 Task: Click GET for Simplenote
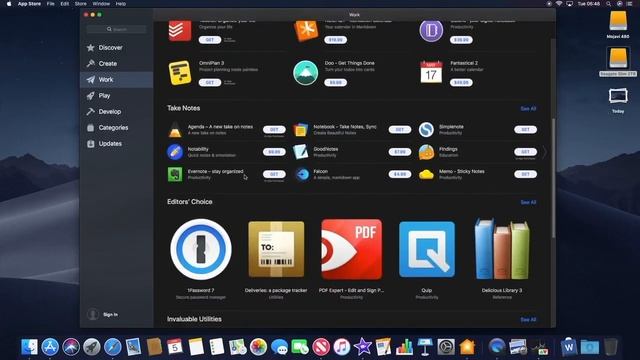(525, 129)
